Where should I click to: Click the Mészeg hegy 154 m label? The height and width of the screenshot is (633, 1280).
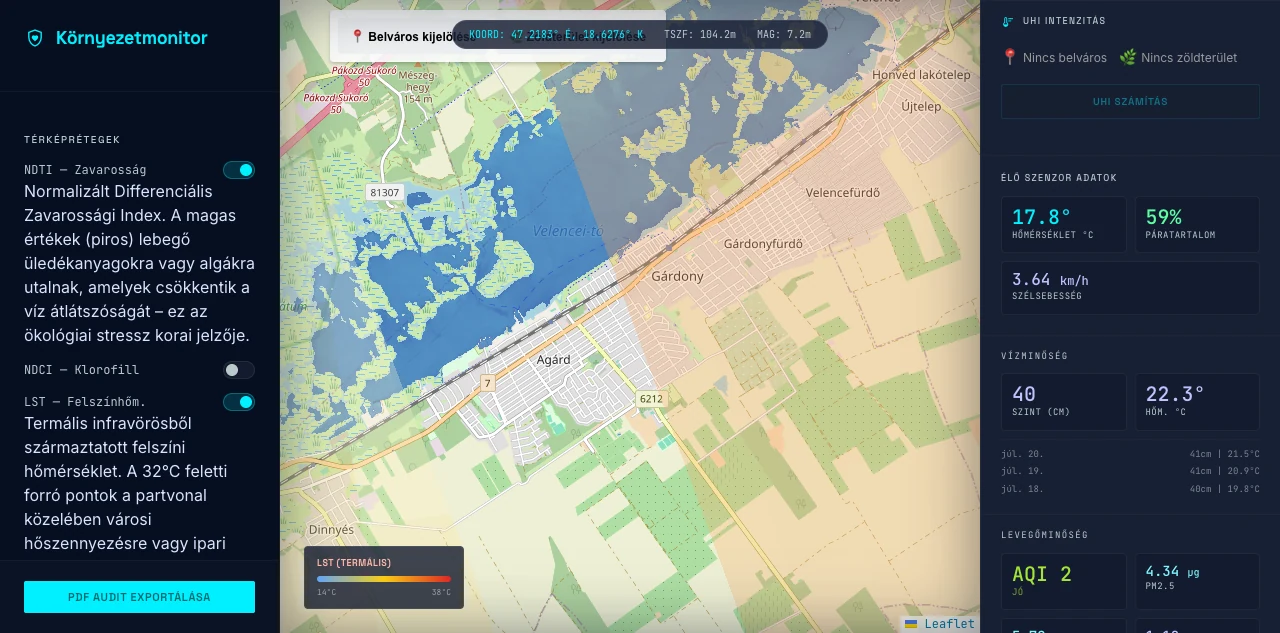coord(417,87)
